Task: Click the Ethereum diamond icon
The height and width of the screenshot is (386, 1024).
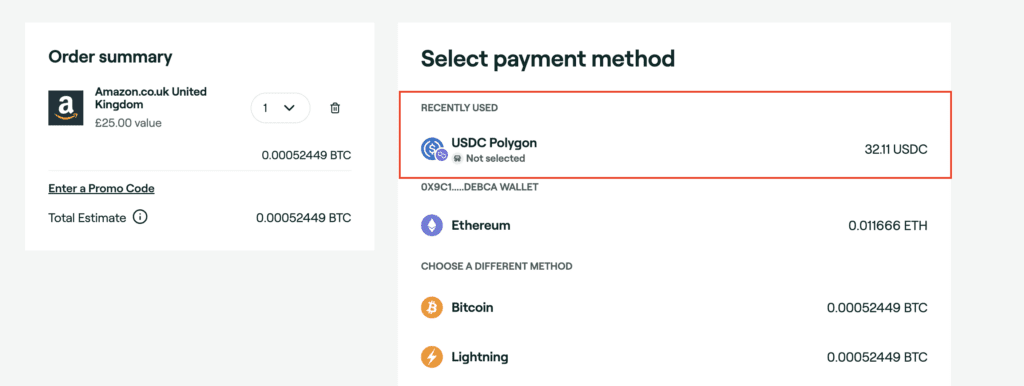Action: [432, 226]
